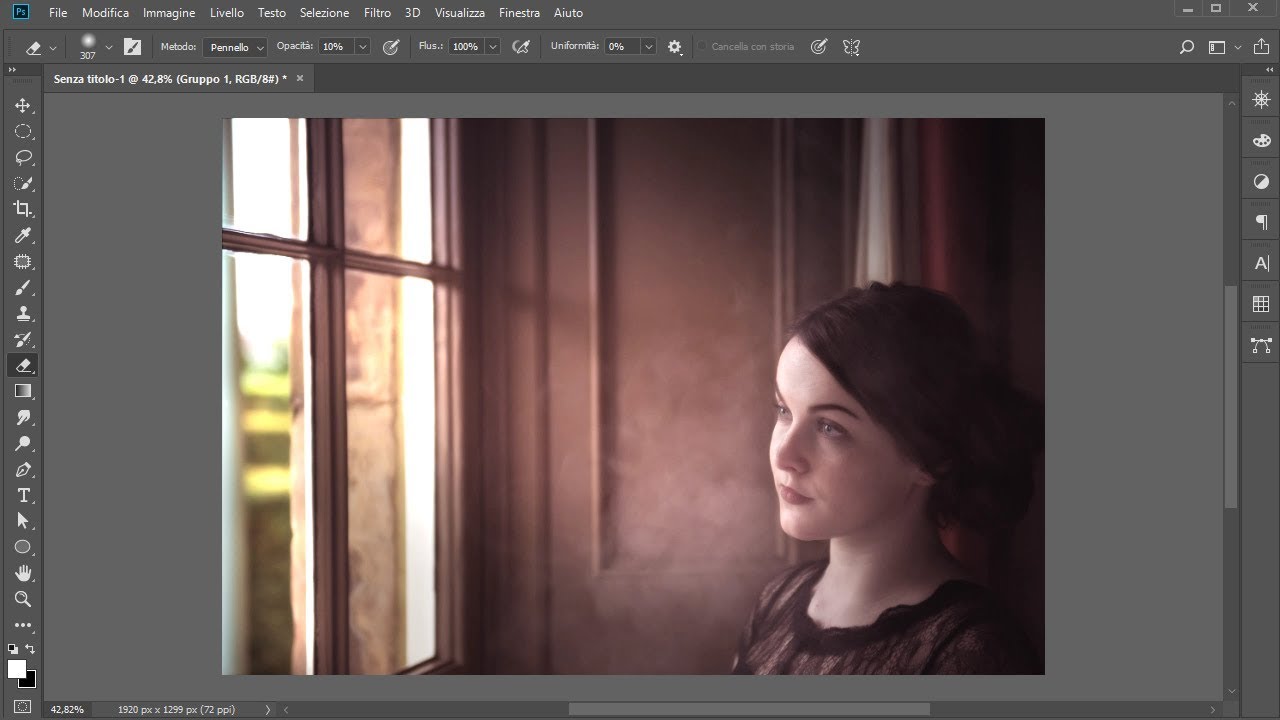Select the Path Selection tool
This screenshot has width=1280, height=720.
[x=23, y=521]
